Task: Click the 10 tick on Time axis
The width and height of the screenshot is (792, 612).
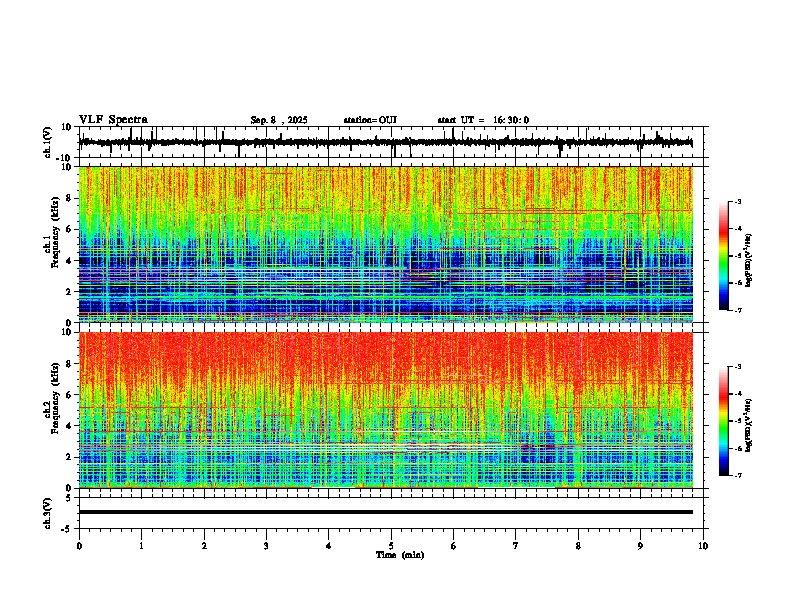Action: (x=703, y=546)
